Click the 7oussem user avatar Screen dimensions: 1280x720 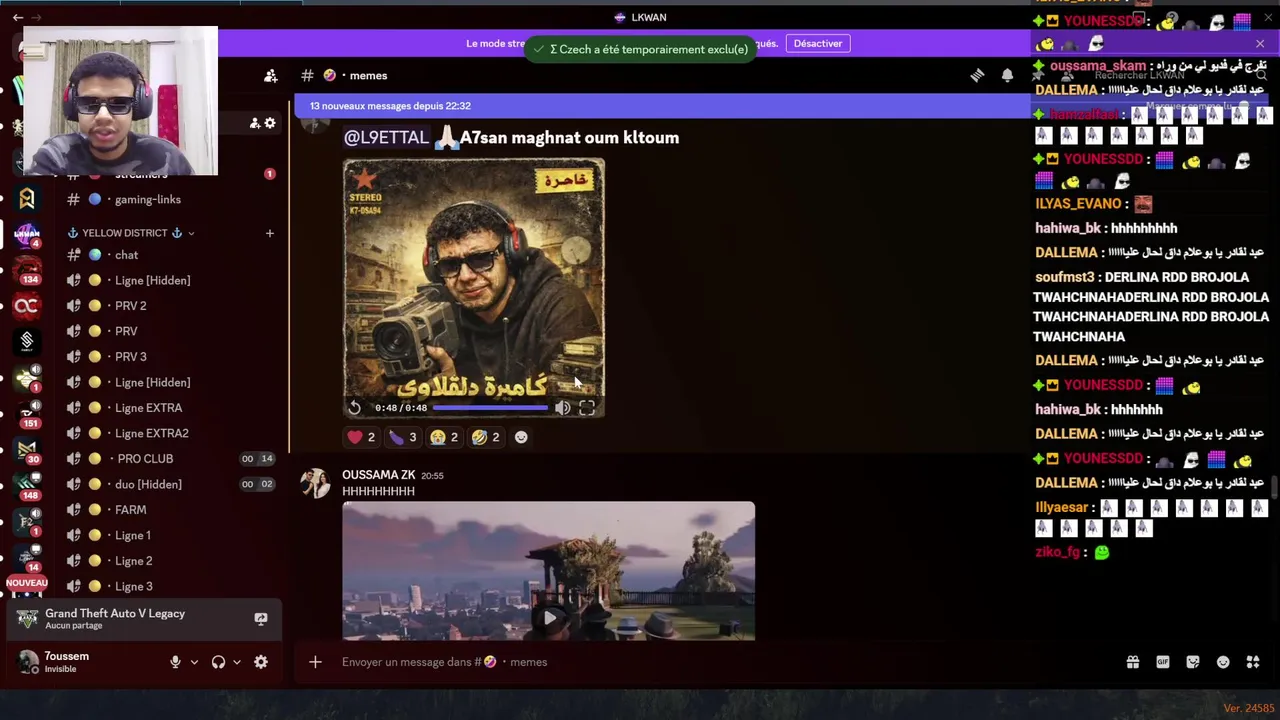(x=28, y=662)
